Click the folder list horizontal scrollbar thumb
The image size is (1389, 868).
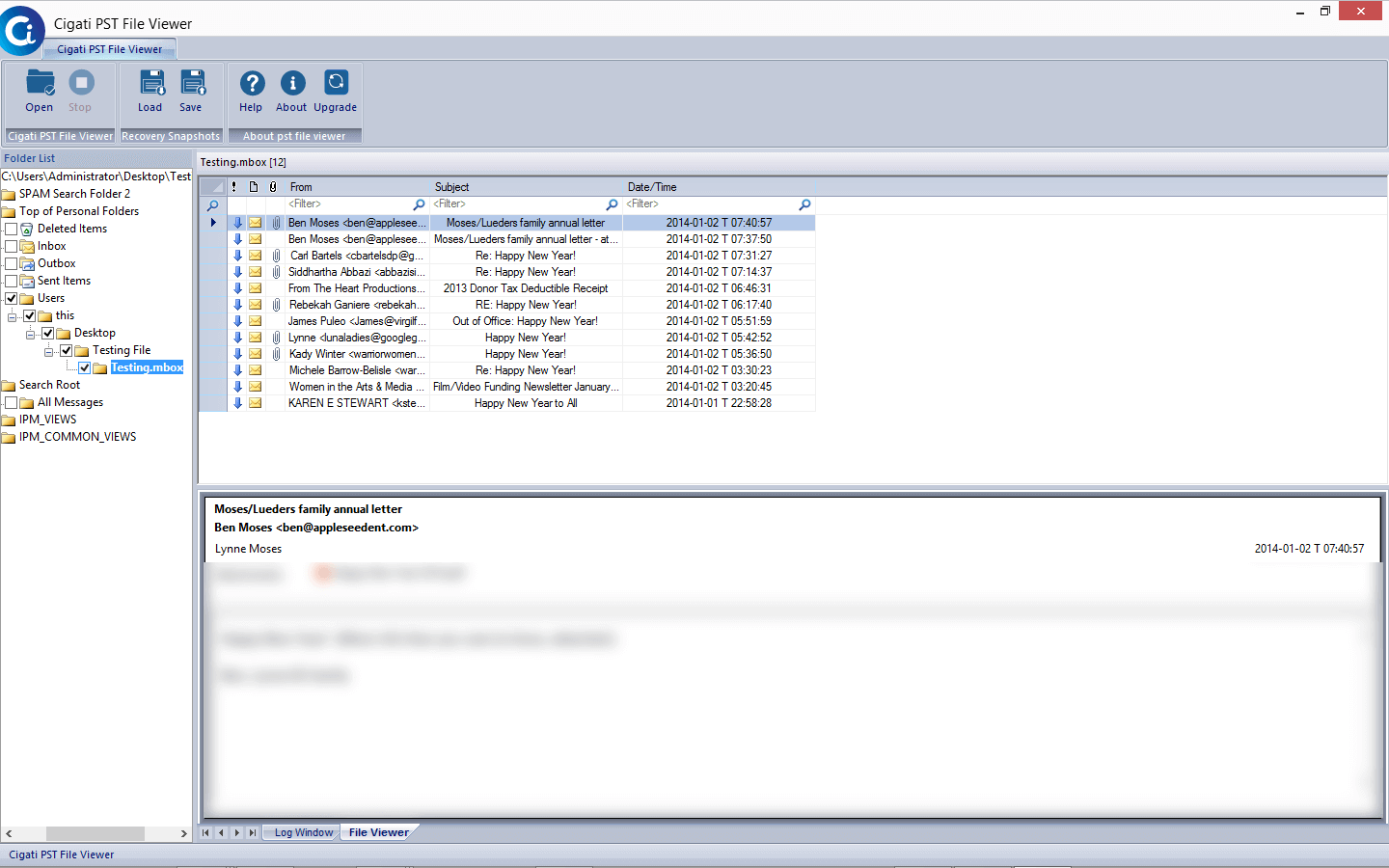[x=95, y=833]
